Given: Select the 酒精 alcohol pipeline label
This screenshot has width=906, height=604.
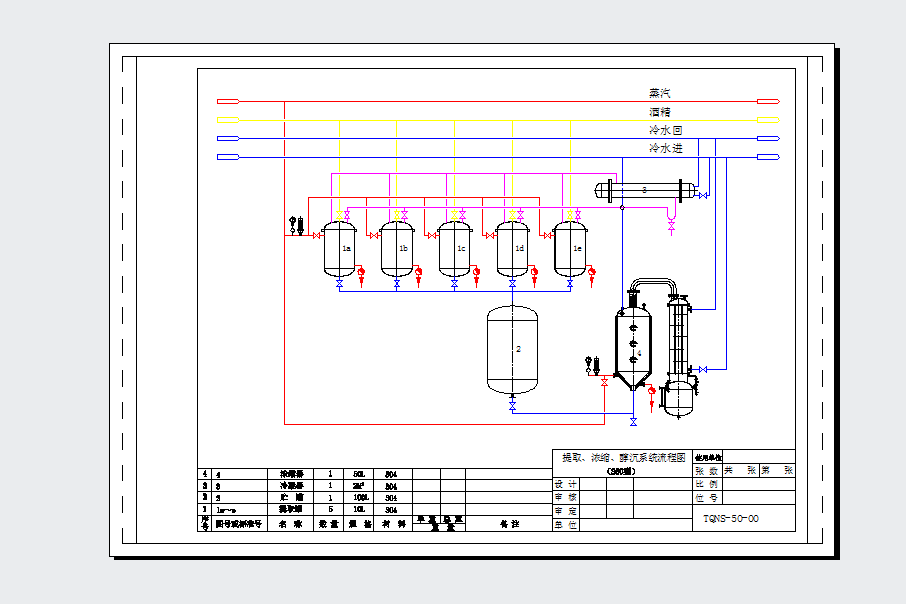Looking at the screenshot, I should click(x=659, y=112).
